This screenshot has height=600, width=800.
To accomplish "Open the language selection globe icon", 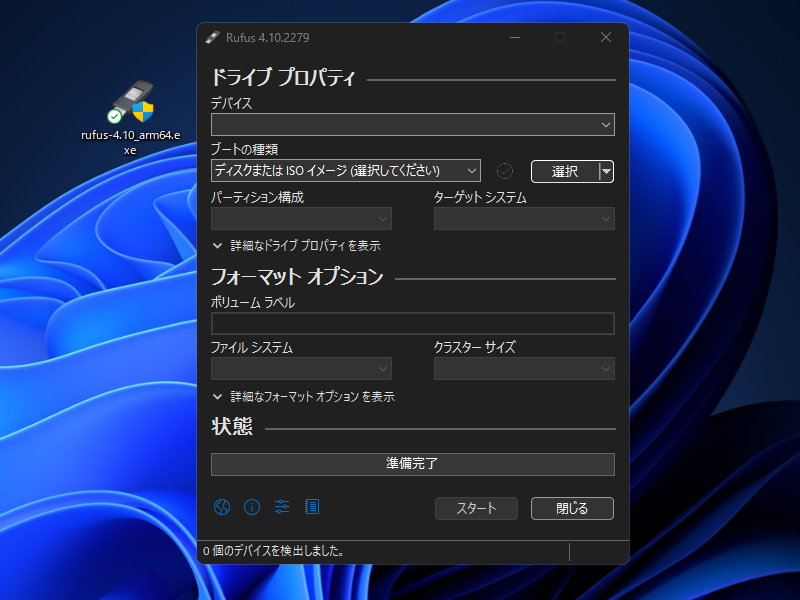I will coord(222,507).
